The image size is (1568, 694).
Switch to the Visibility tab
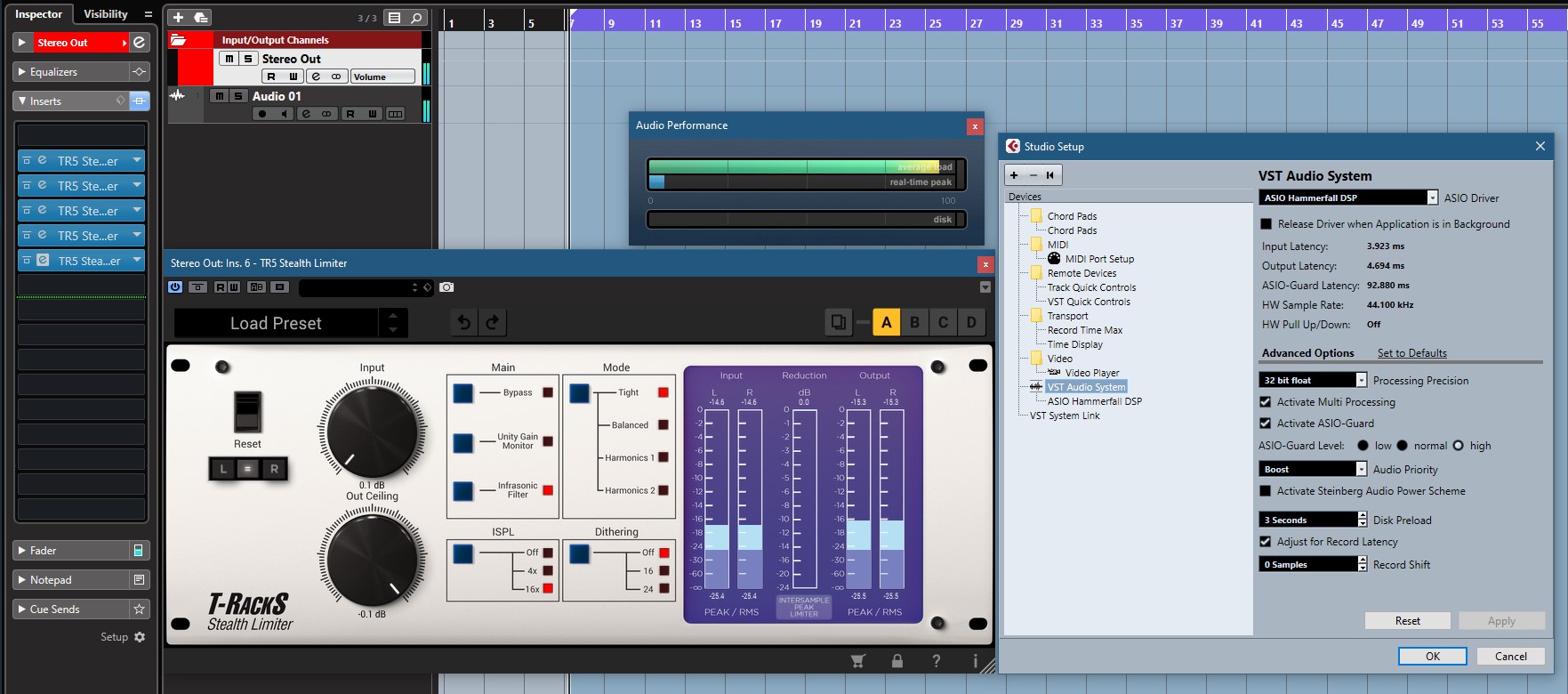pyautogui.click(x=106, y=14)
